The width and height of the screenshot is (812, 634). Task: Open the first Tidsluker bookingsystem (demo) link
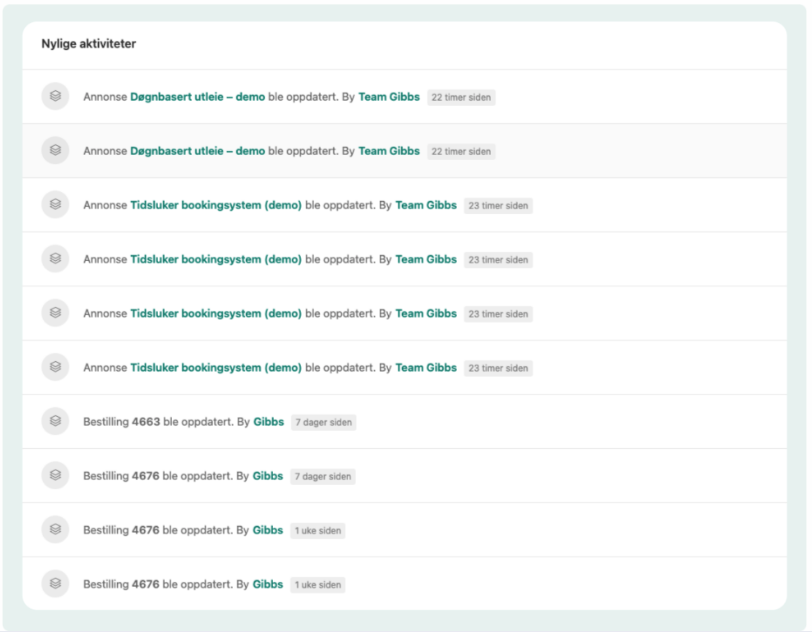tap(215, 205)
